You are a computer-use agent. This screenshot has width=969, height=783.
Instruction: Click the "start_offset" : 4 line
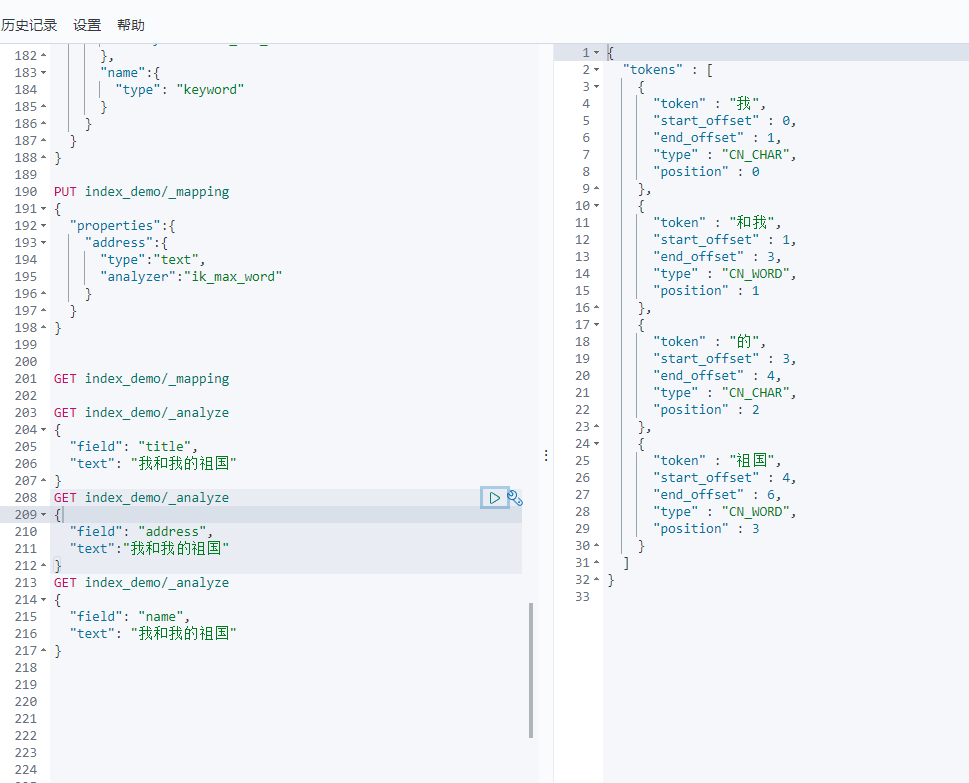[x=725, y=478]
